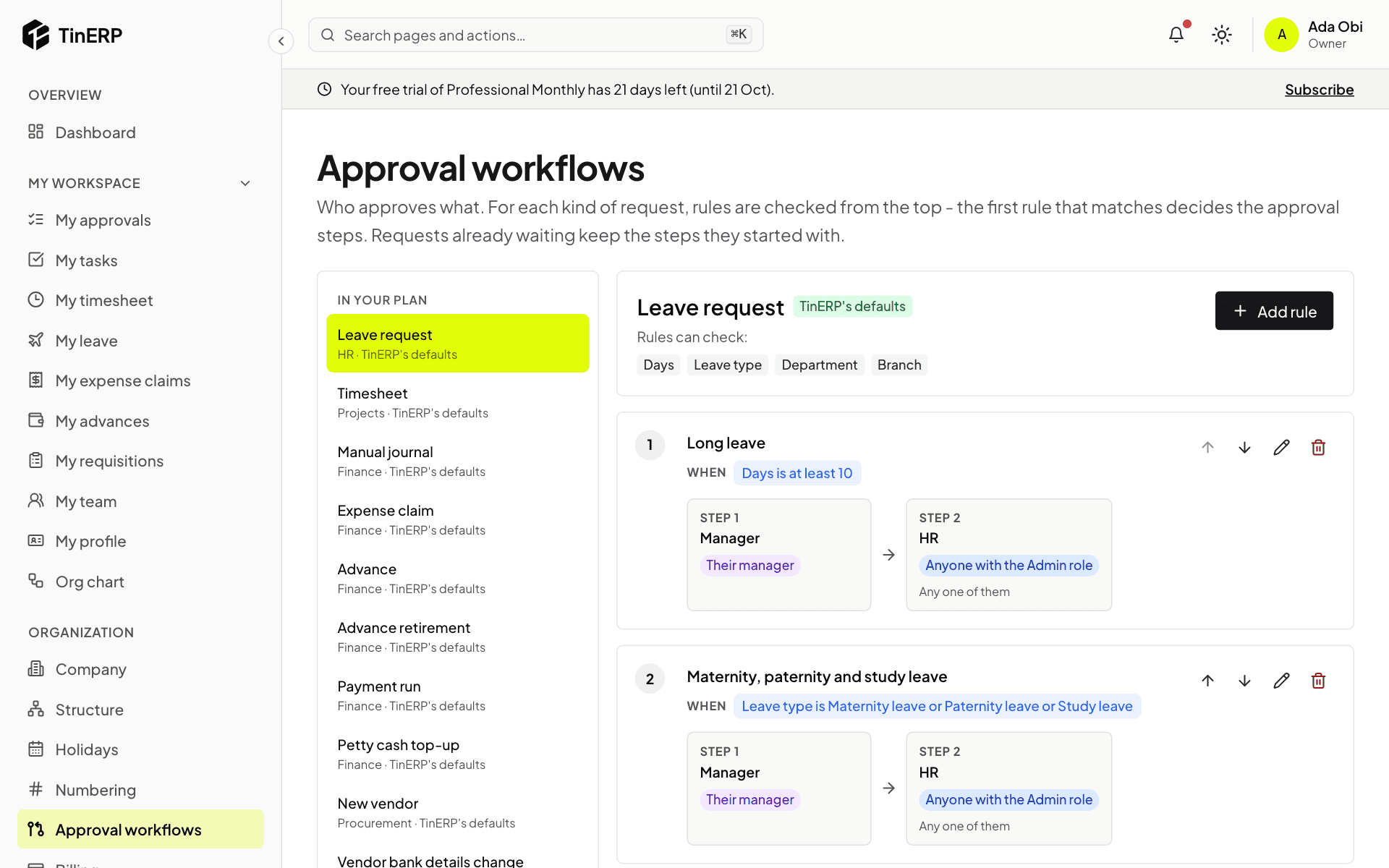Select the Advance retirement workflow

pos(457,637)
